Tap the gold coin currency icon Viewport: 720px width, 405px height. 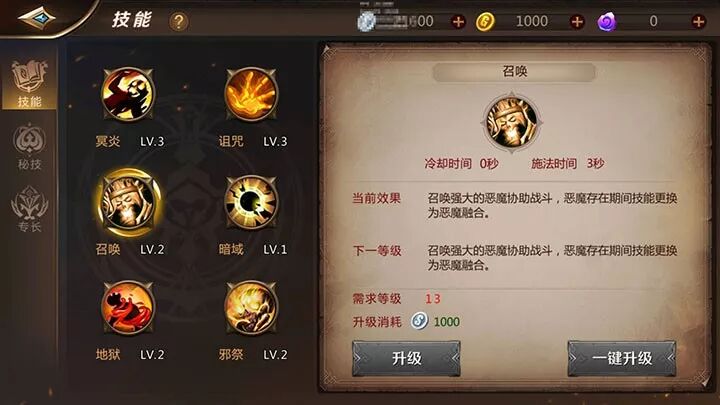[x=485, y=22]
